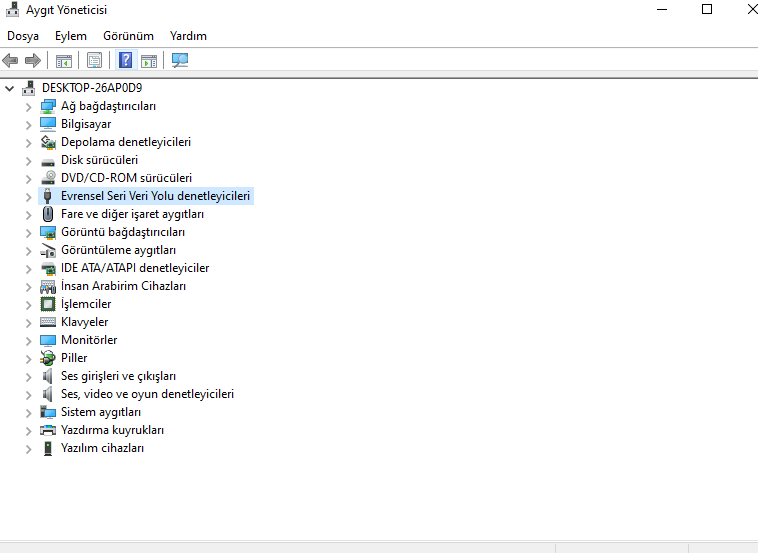758x553 pixels.
Task: Click the Monitörler monitor icon
Action: coord(48,340)
